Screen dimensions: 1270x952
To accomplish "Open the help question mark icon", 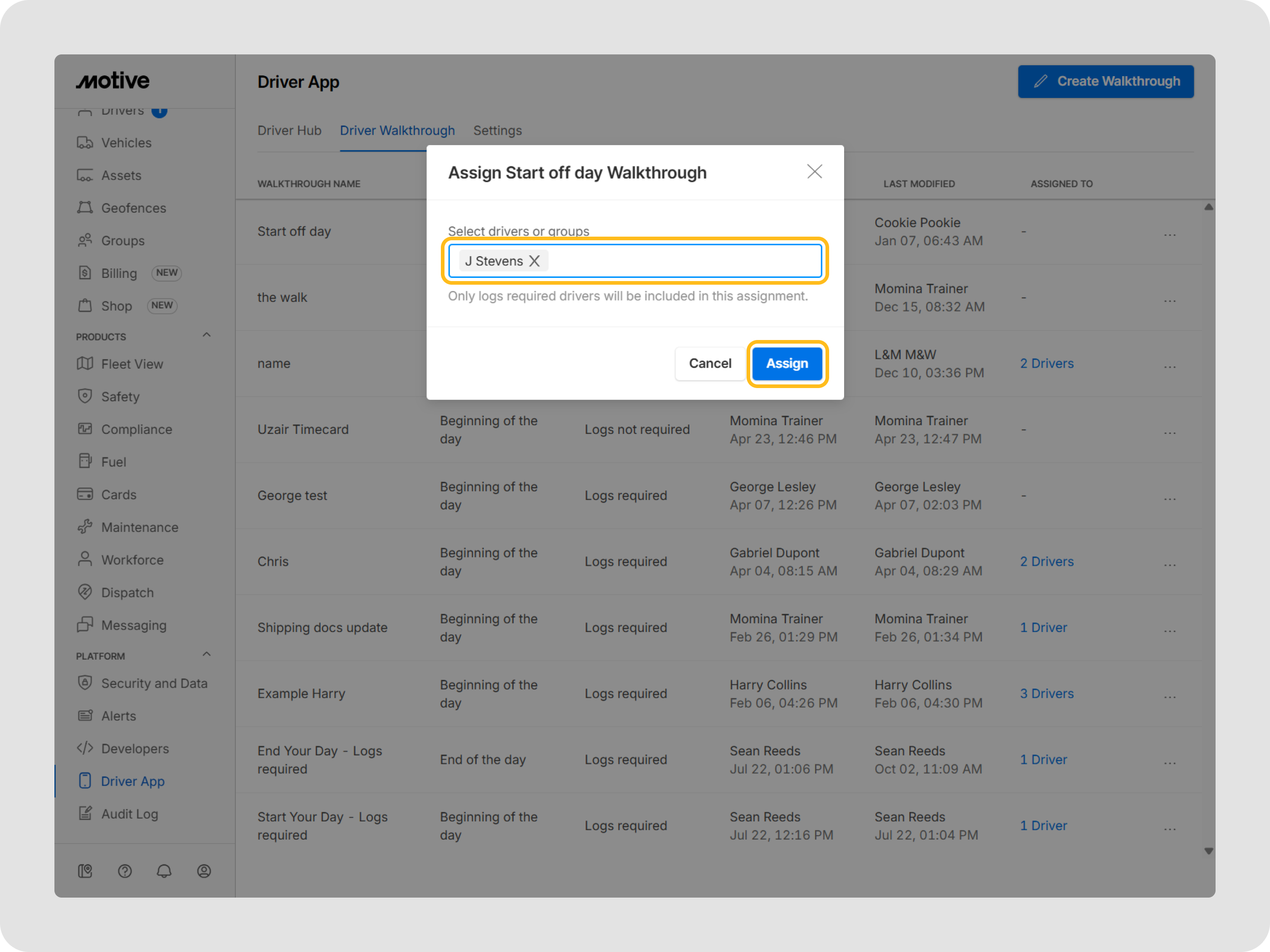I will click(x=125, y=870).
